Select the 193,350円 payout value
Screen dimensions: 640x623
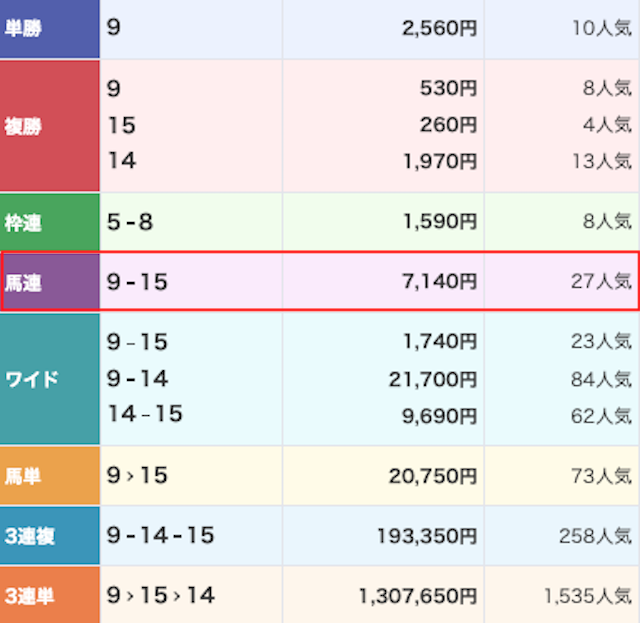pyautogui.click(x=427, y=536)
